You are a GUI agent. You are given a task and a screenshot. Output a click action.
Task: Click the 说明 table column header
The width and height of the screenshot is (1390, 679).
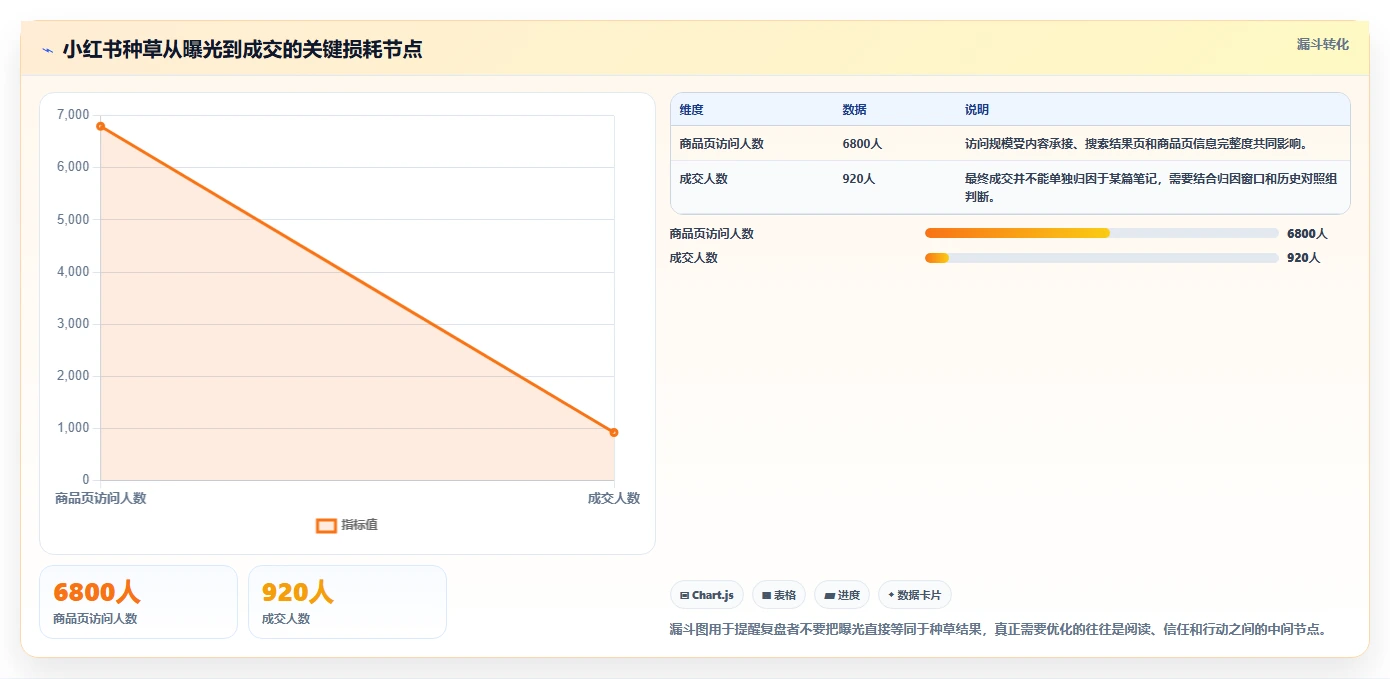(x=977, y=110)
